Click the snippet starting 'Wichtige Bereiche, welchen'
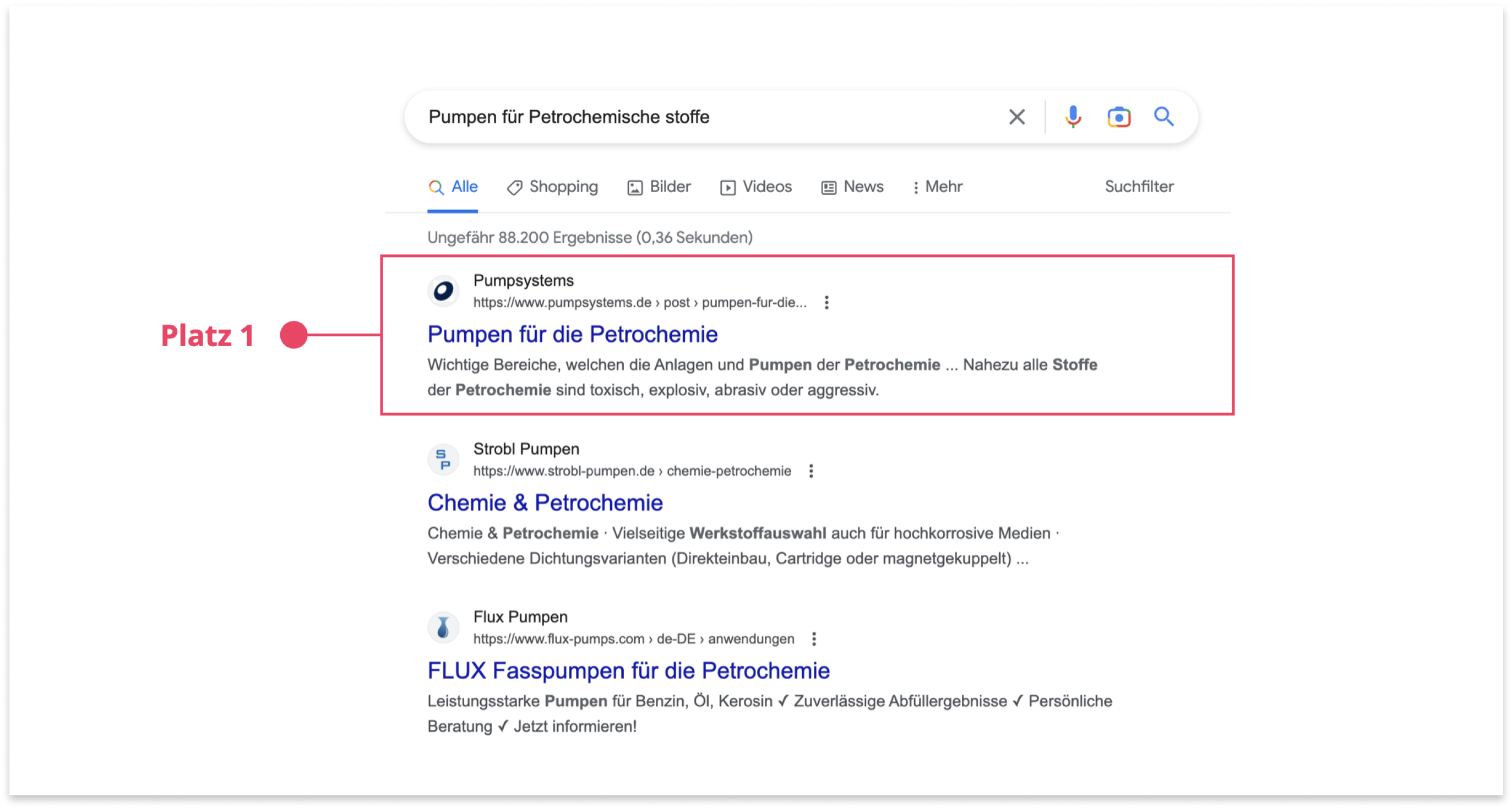Viewport: 1512px width, 808px height. [762, 377]
